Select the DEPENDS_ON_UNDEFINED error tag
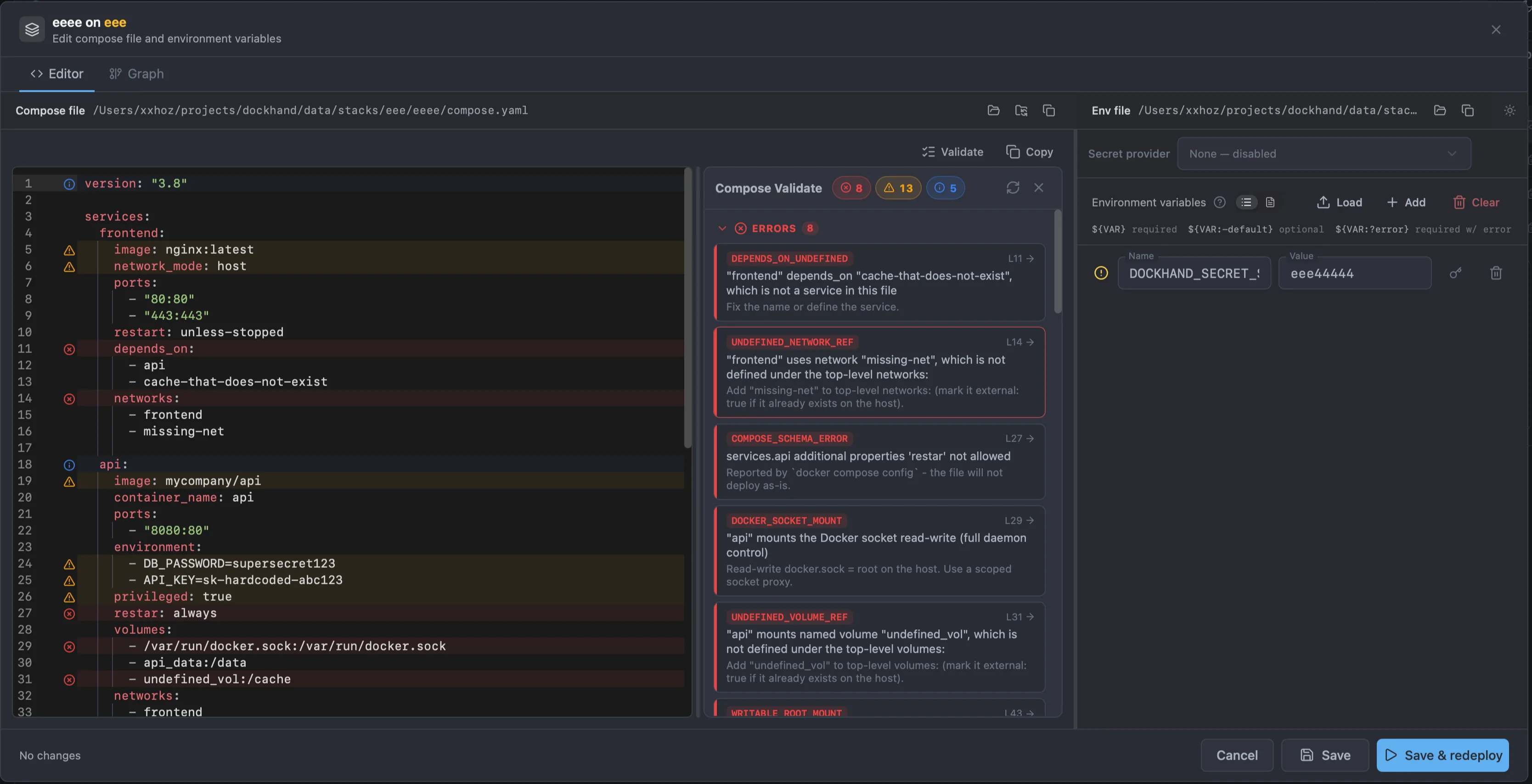Screen dimensions: 1532x784 pos(789,258)
